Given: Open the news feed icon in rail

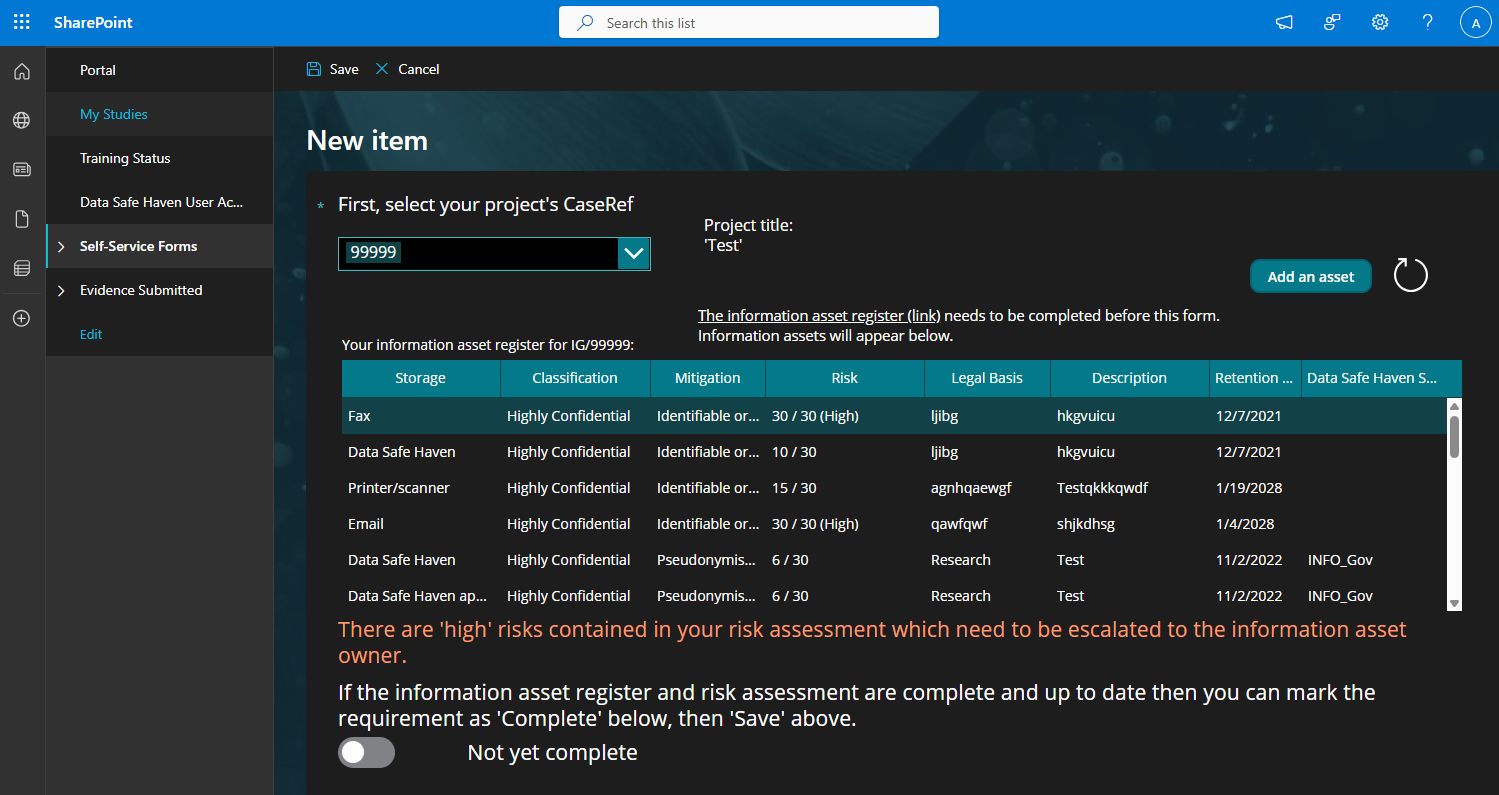Looking at the screenshot, I should click(22, 169).
